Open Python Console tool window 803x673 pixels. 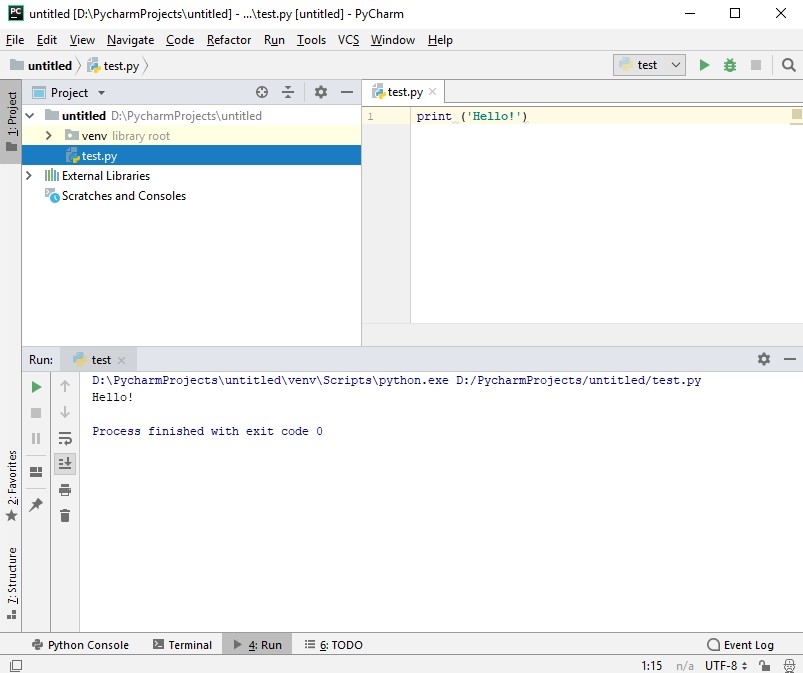80,645
